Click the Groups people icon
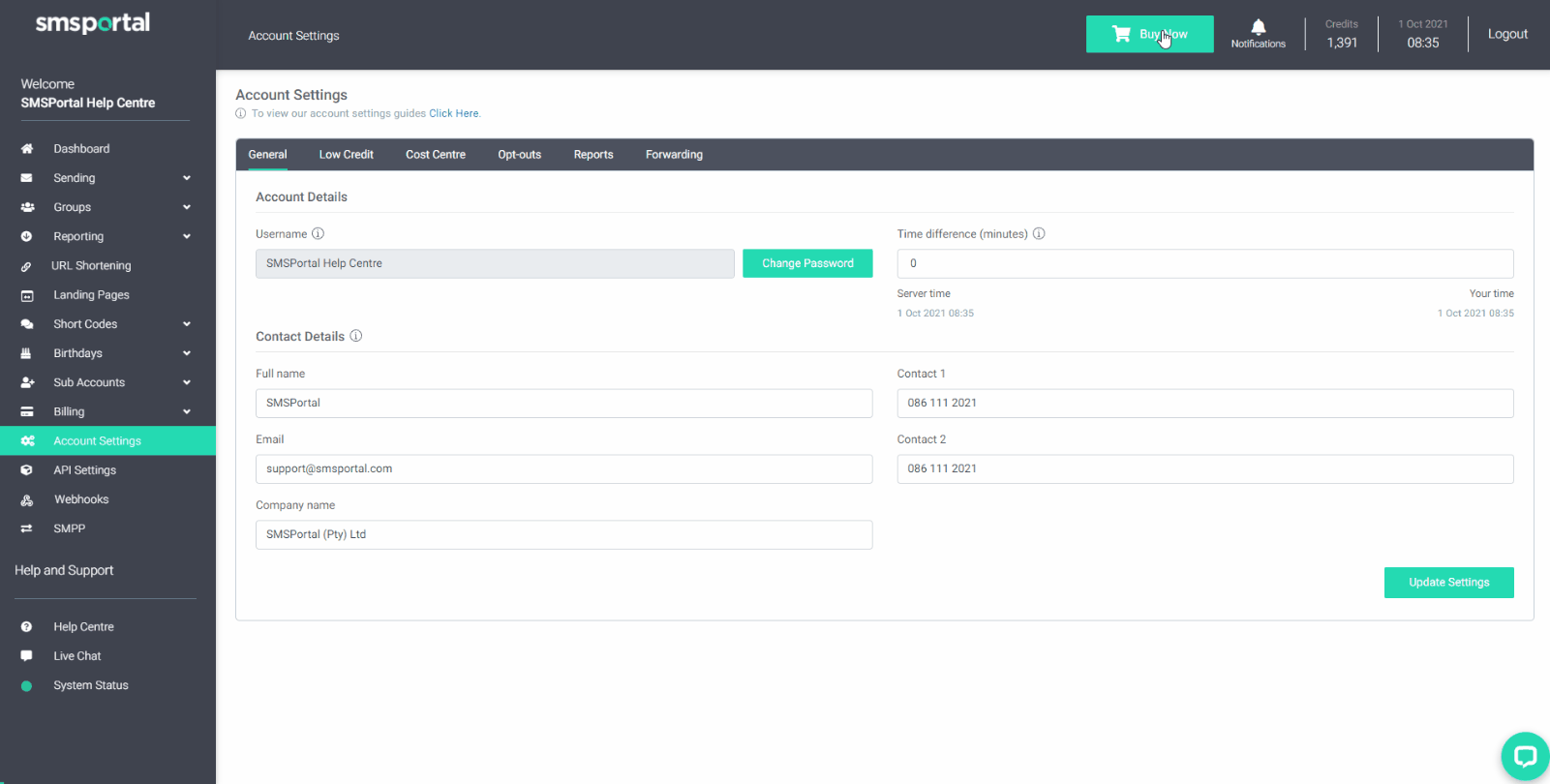 coord(27,207)
